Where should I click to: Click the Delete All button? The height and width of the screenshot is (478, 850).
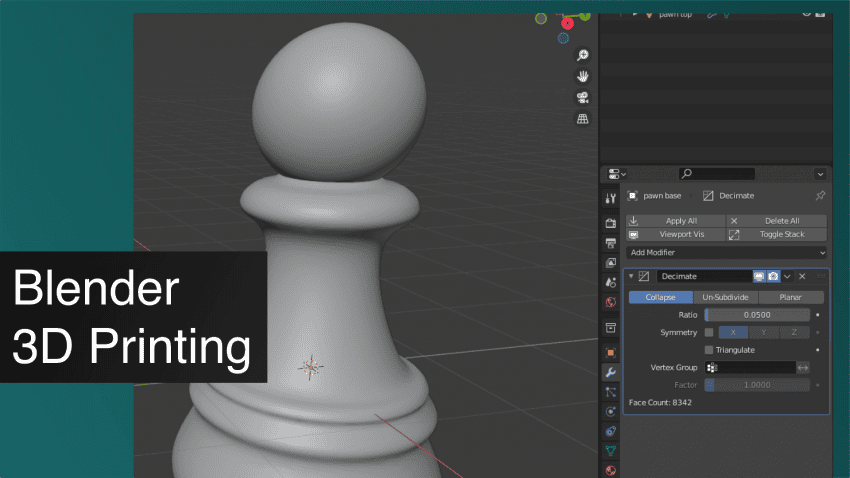[x=777, y=221]
